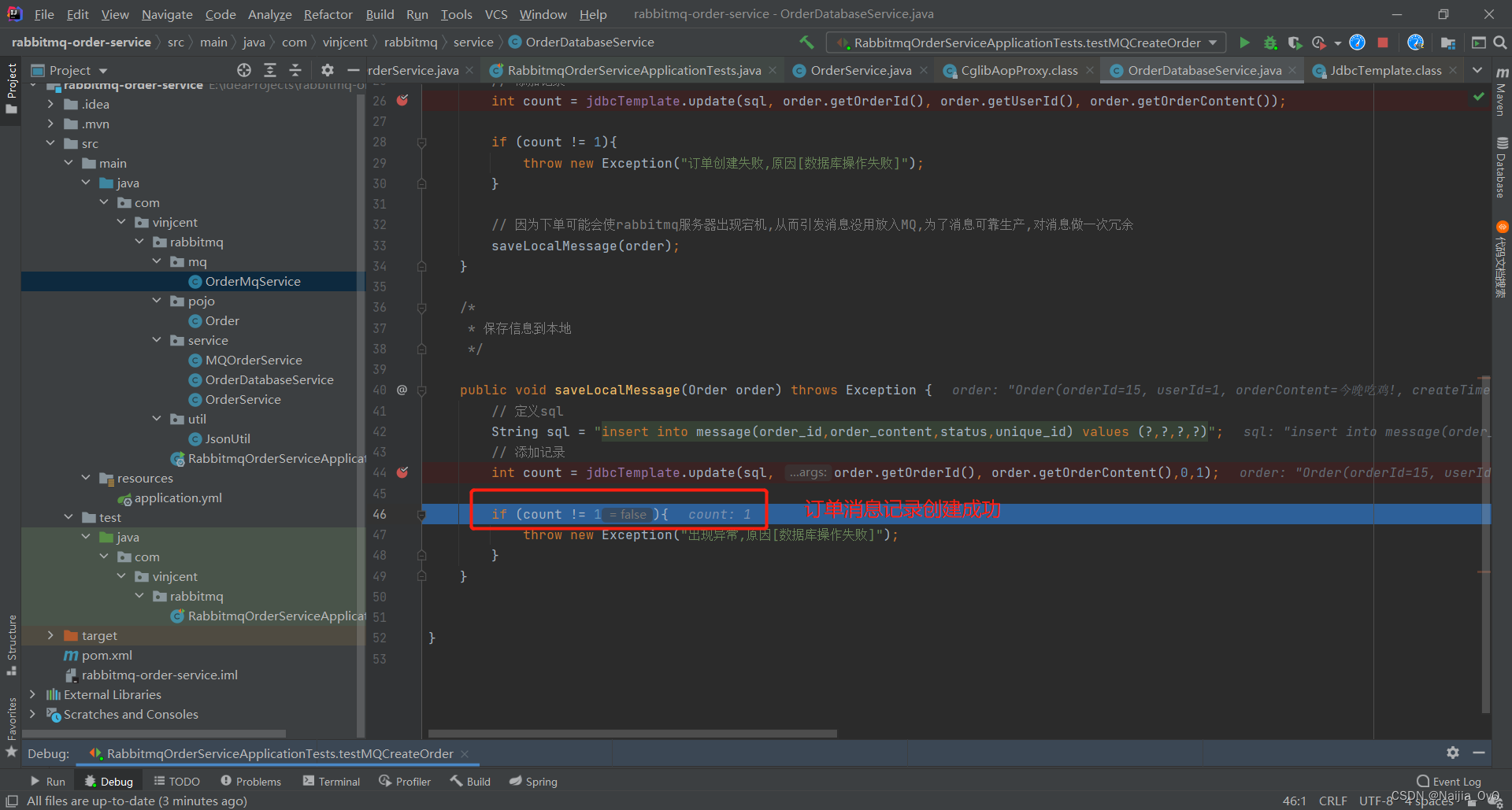
Task: Click rabbitmq breadcrumb in navigation bar
Action: [410, 43]
